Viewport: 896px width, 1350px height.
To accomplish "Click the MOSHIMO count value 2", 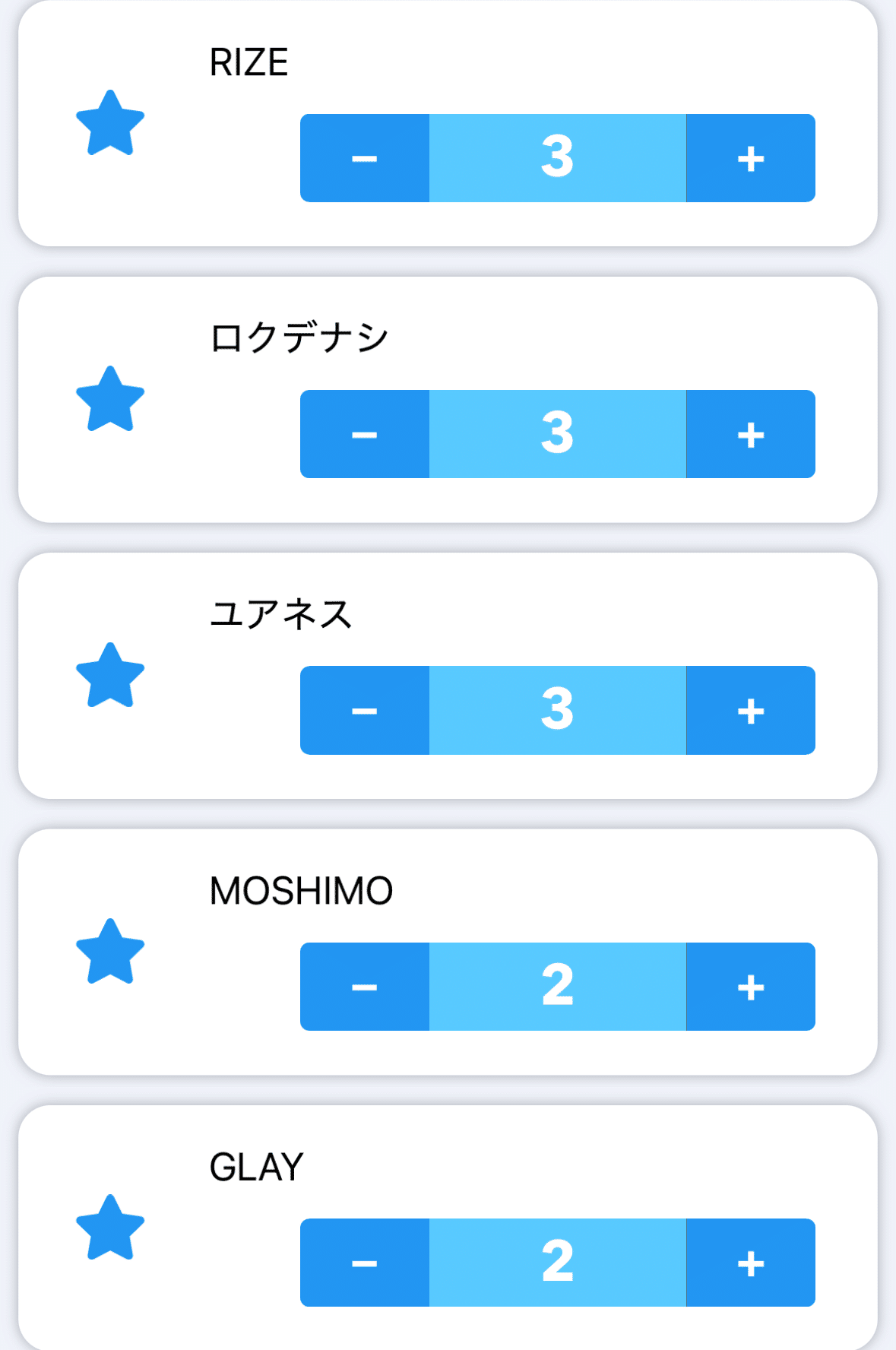I will (557, 987).
